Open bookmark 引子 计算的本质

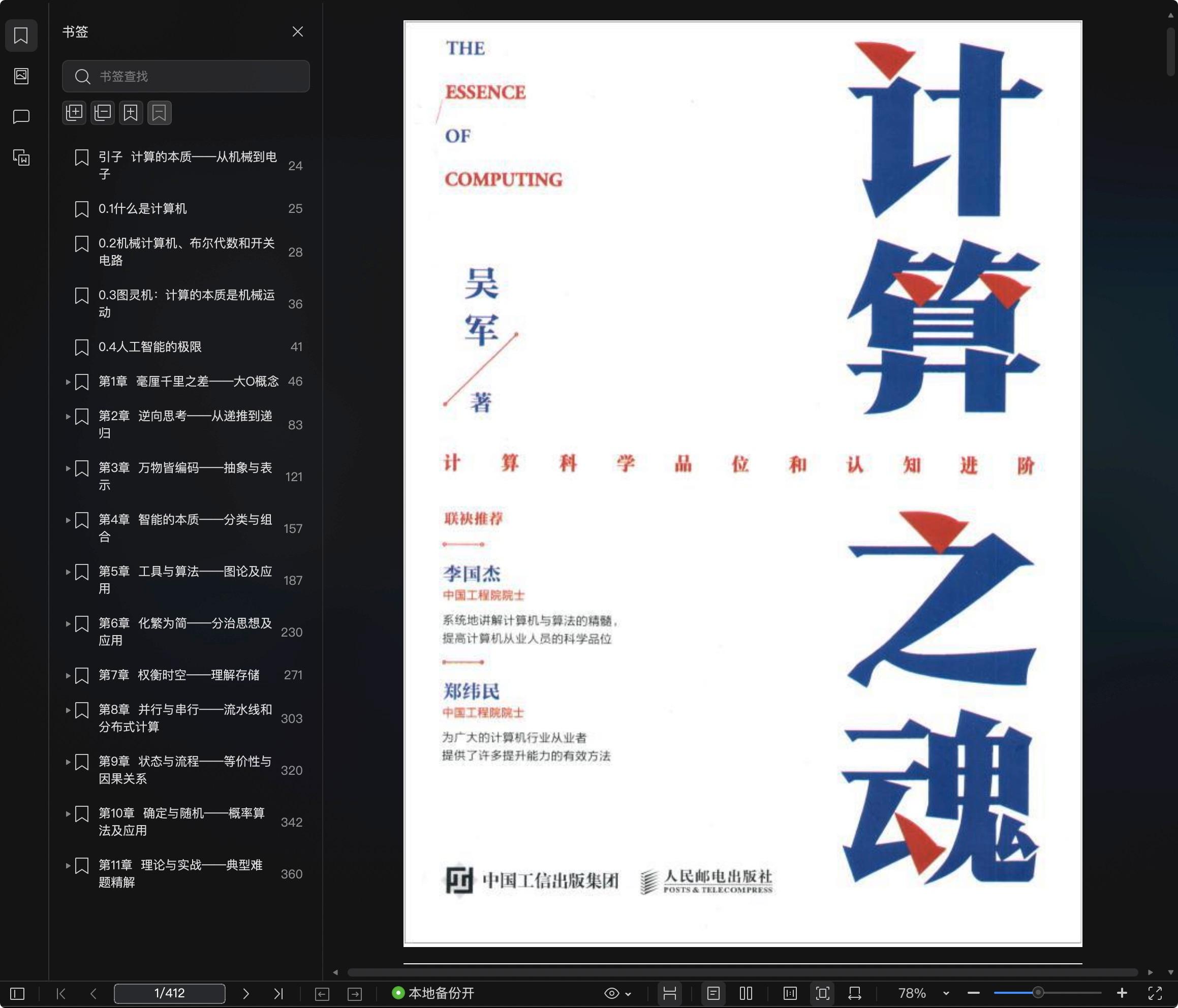click(188, 166)
